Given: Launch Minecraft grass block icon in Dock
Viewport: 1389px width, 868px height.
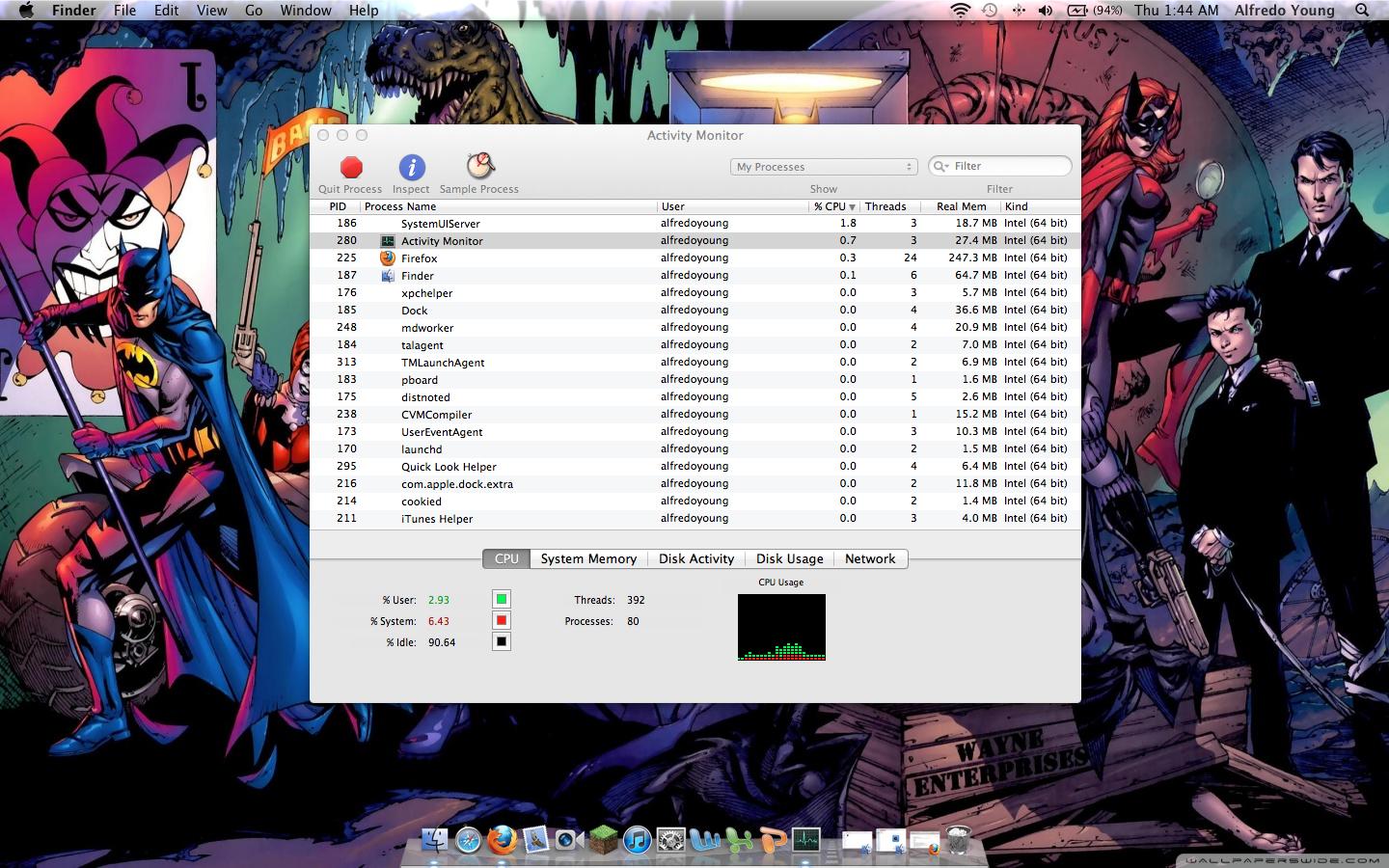Looking at the screenshot, I should [603, 840].
